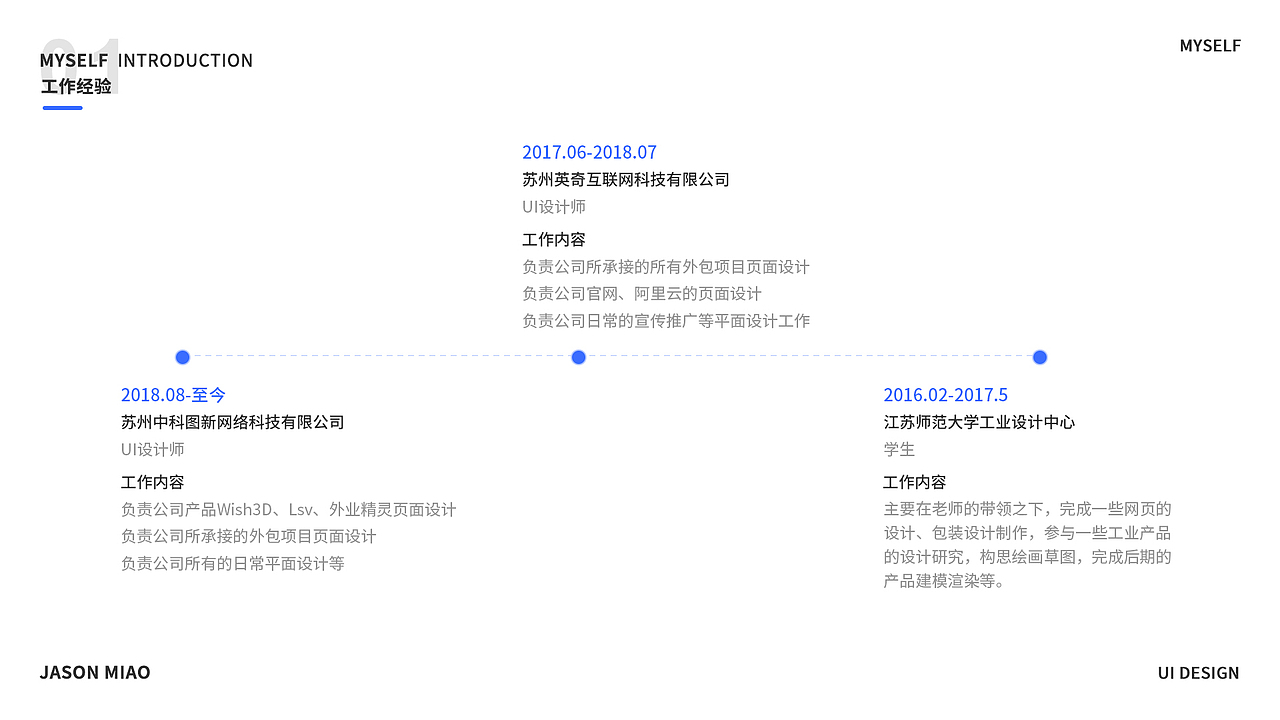This screenshot has width=1280, height=720.
Task: Click the MYSELF INTRODUCTION header text
Action: [x=146, y=60]
